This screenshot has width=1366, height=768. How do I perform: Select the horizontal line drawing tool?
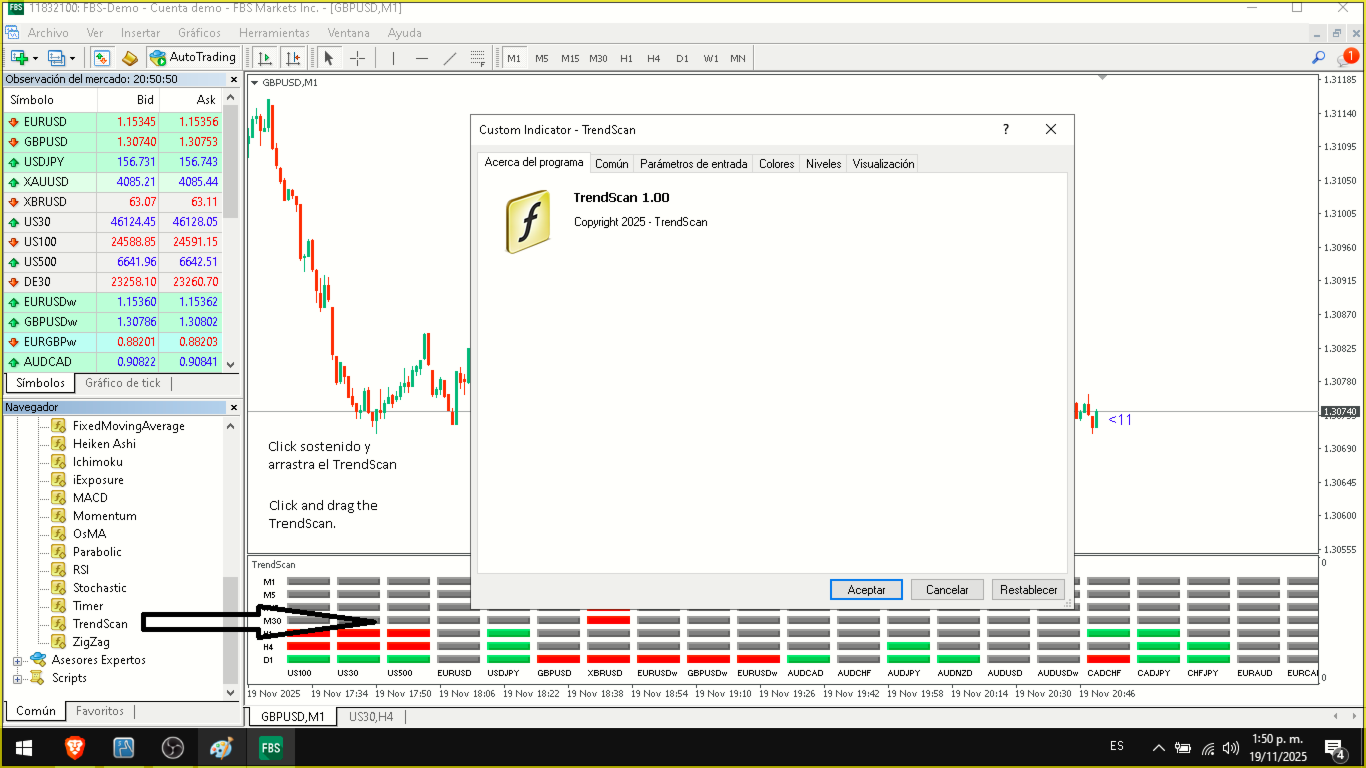pos(422,58)
